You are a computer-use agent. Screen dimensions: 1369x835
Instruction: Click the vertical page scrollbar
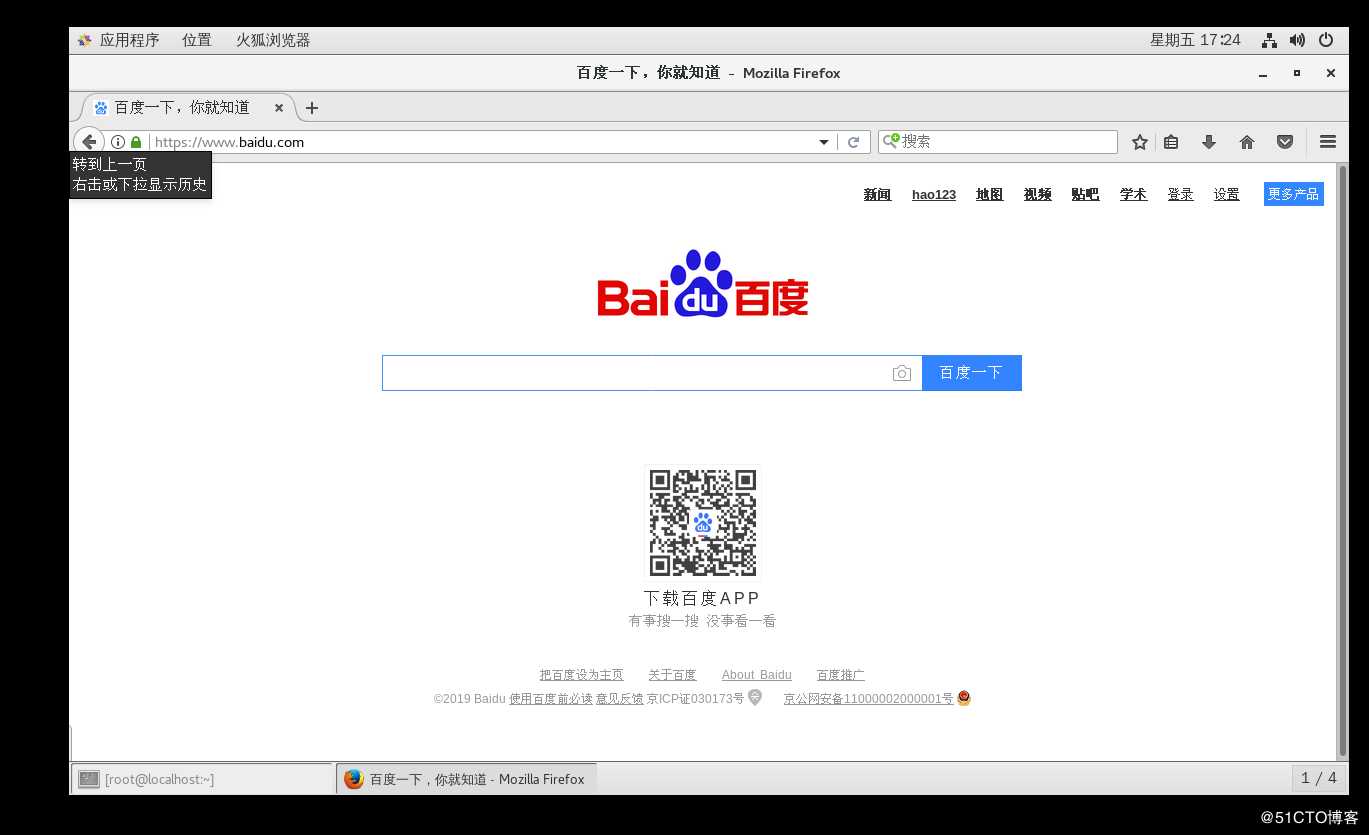1343,460
